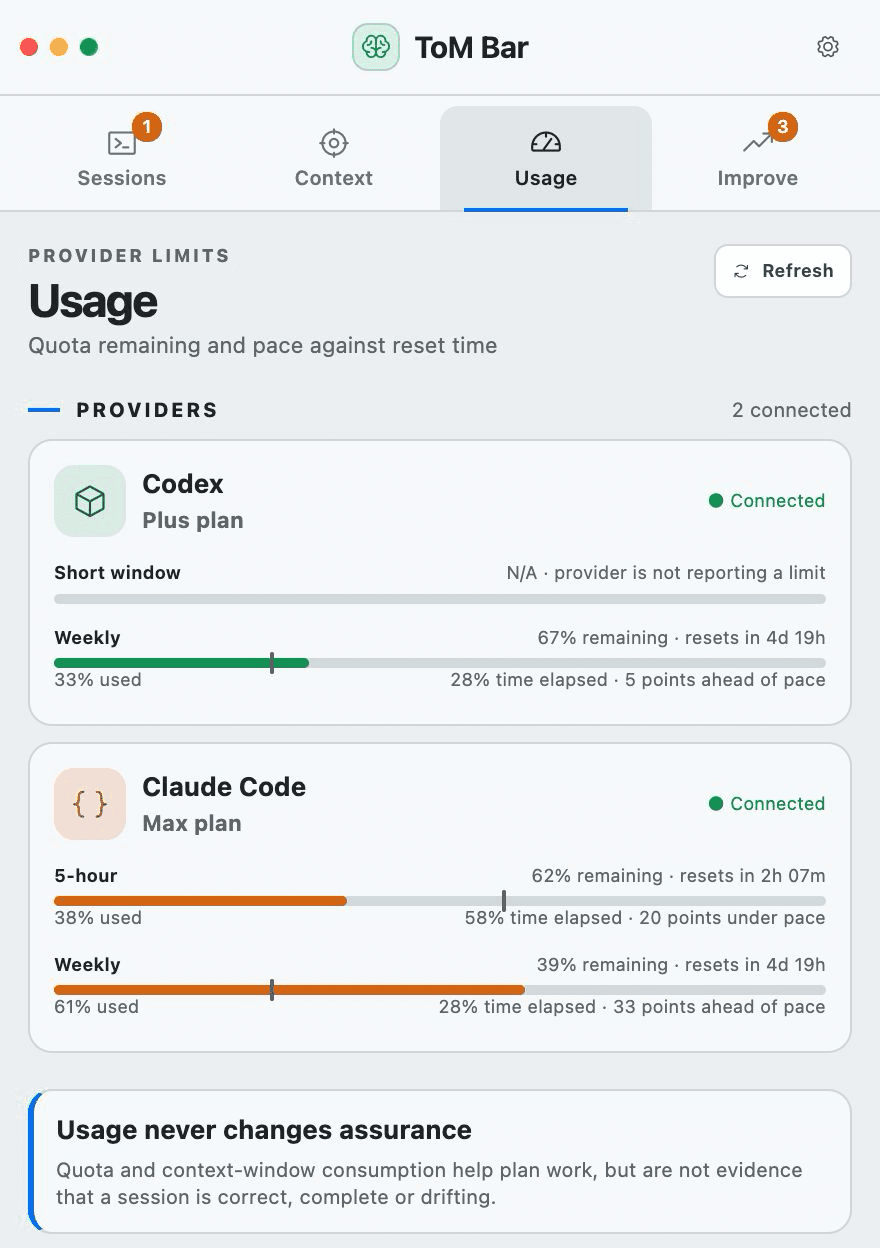Click the '61% used' value
This screenshot has height=1248, width=880.
pyautogui.click(x=96, y=1007)
